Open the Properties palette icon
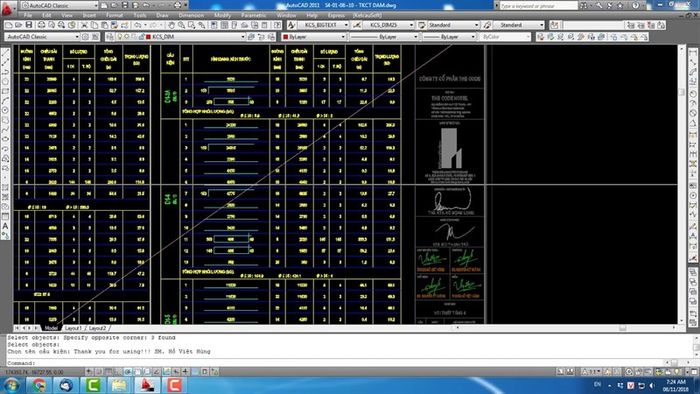 [215, 25]
